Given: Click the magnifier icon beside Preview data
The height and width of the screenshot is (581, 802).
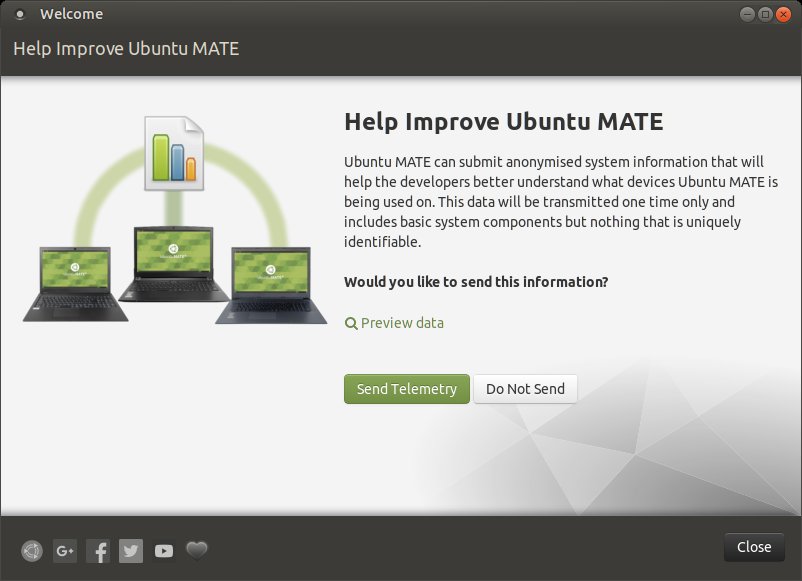Looking at the screenshot, I should (351, 323).
